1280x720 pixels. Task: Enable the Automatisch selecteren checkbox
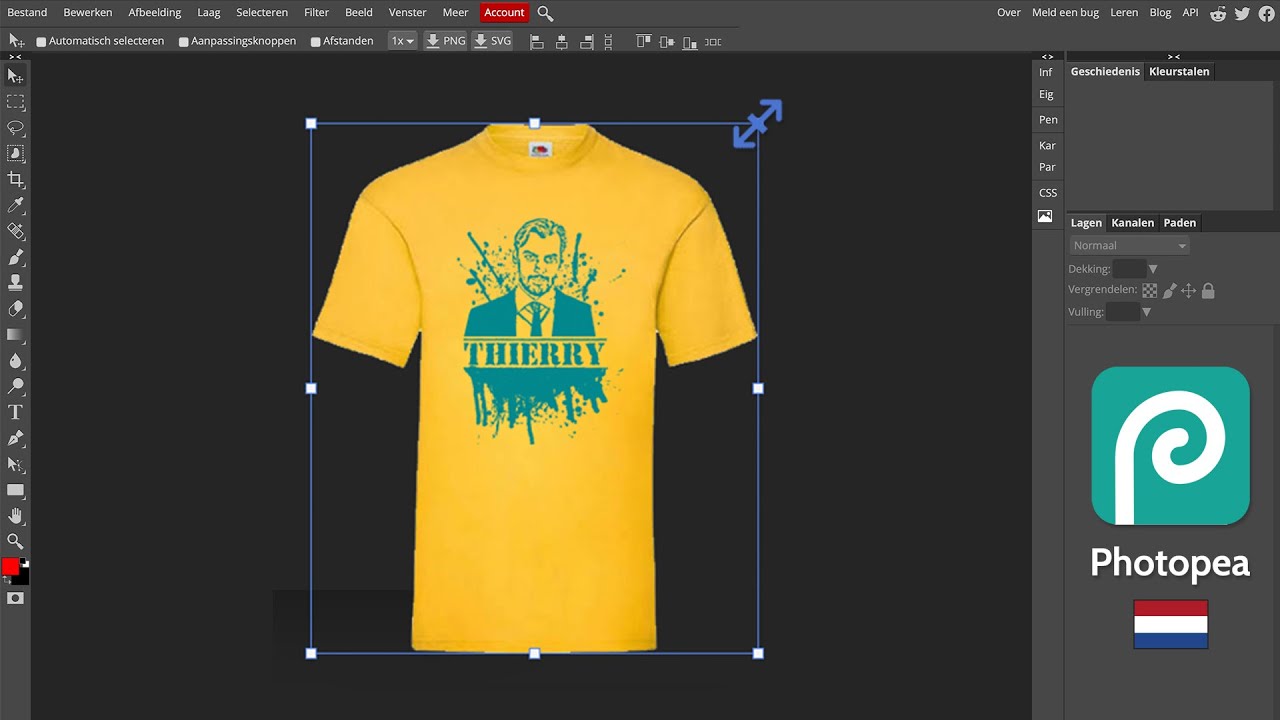point(41,42)
